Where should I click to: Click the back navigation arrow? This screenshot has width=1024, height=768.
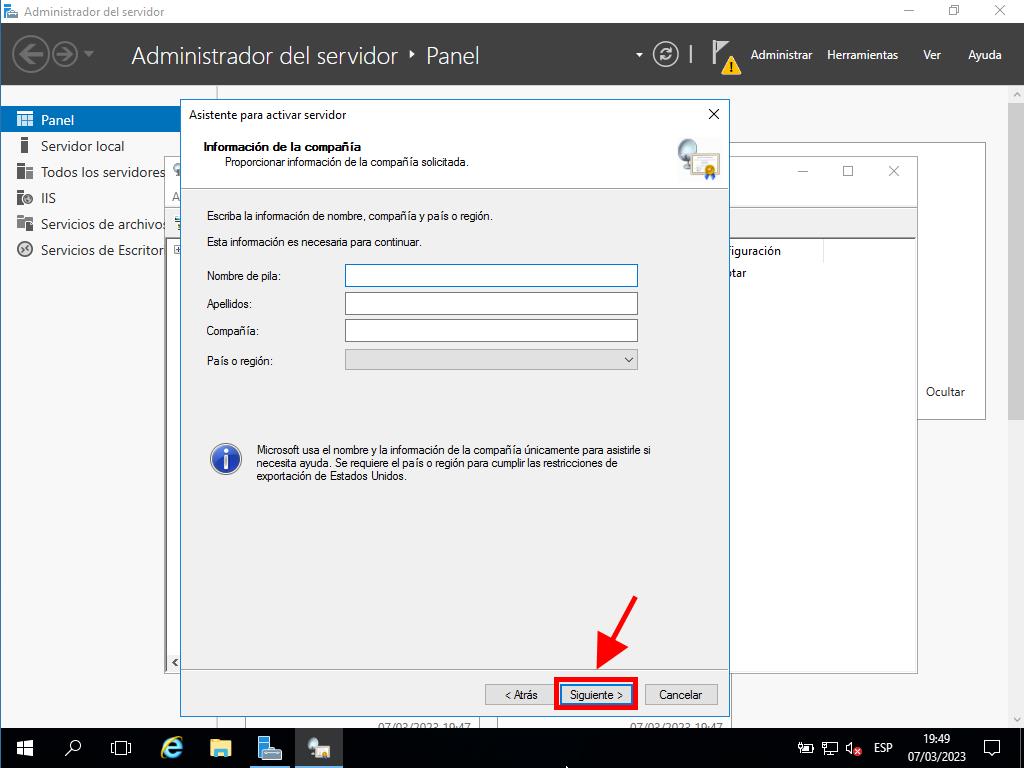point(31,54)
